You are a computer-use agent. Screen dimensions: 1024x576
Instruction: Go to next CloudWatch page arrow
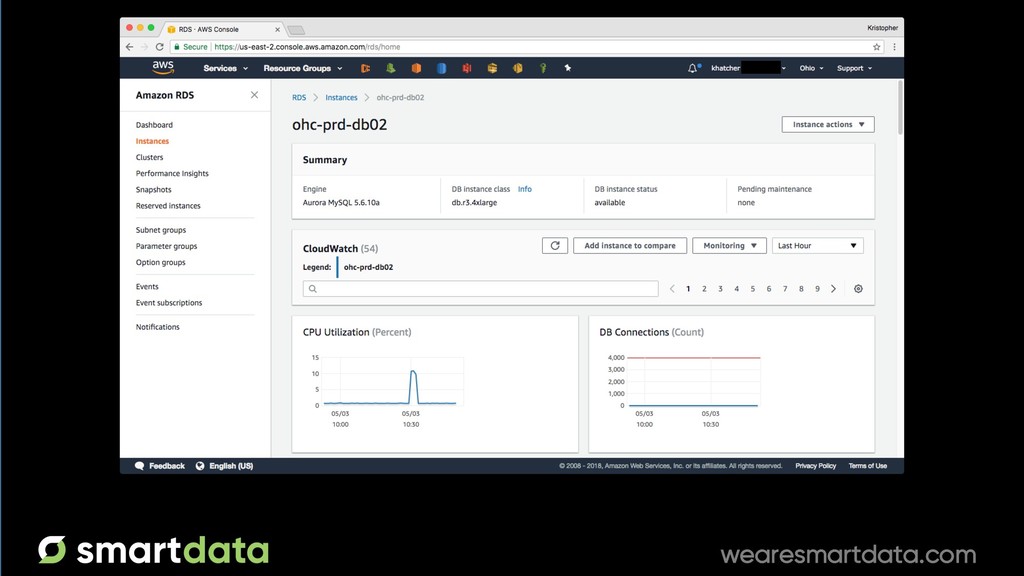[x=833, y=289]
